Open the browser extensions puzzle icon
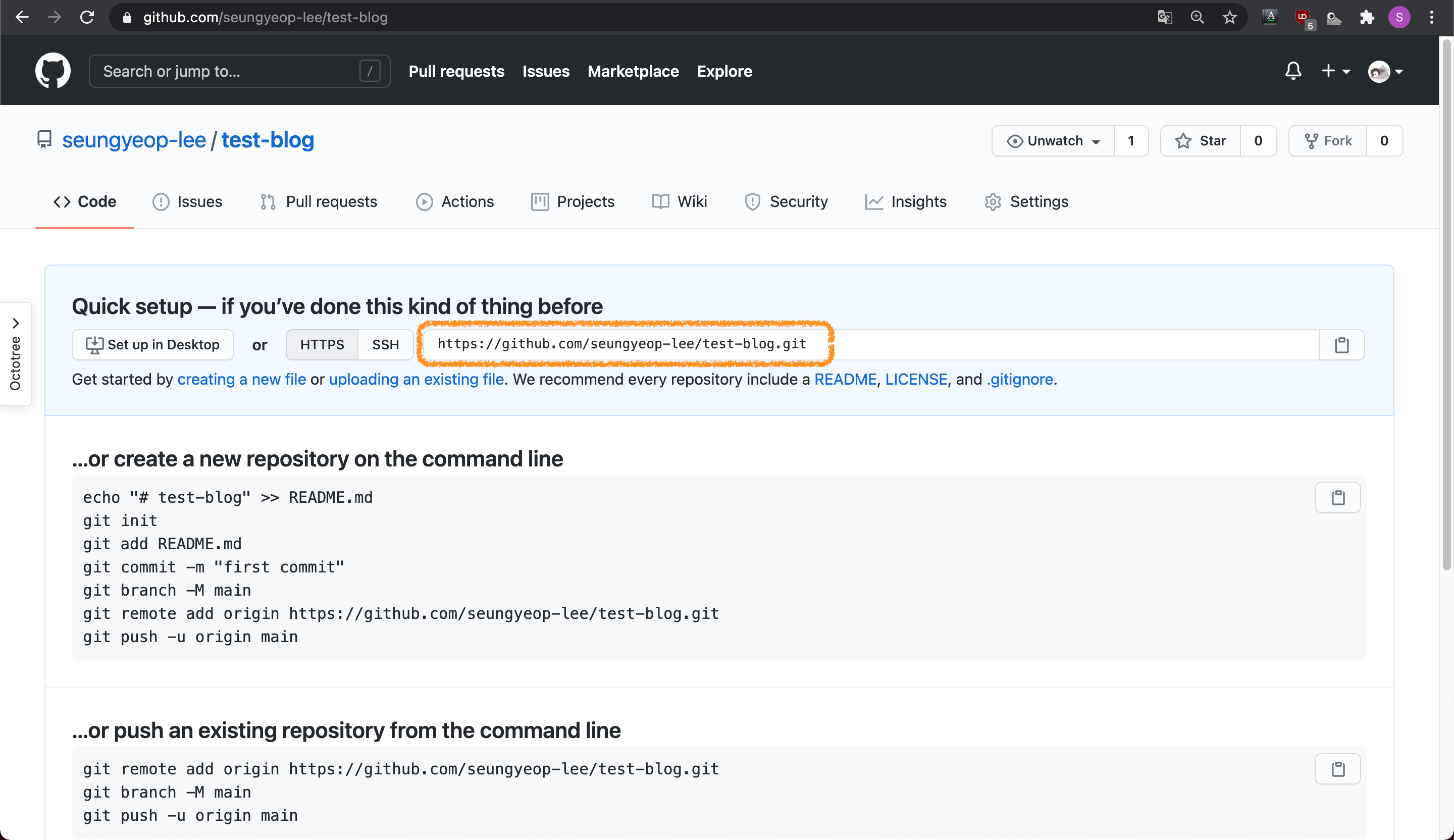The width and height of the screenshot is (1454, 840). [x=1367, y=17]
